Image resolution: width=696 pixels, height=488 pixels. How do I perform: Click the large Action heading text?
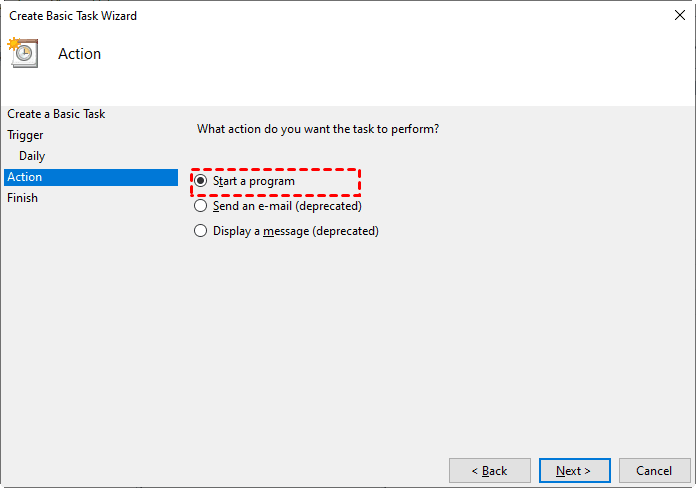(80, 54)
